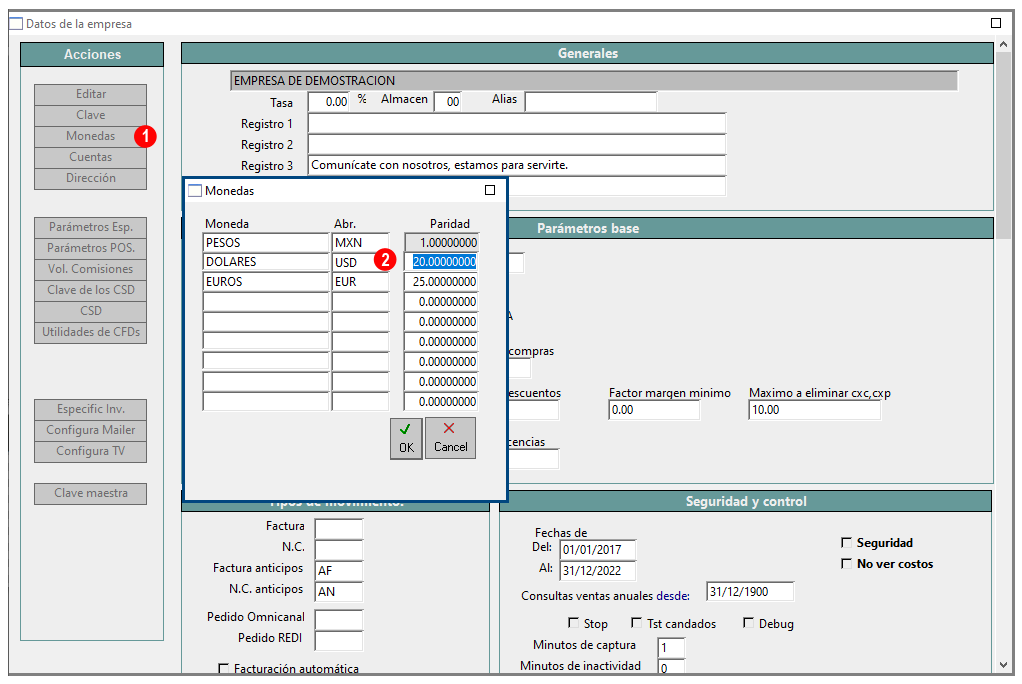1022x684 pixels.
Task: Click the Datos de la empresa title icon
Action: (16, 23)
